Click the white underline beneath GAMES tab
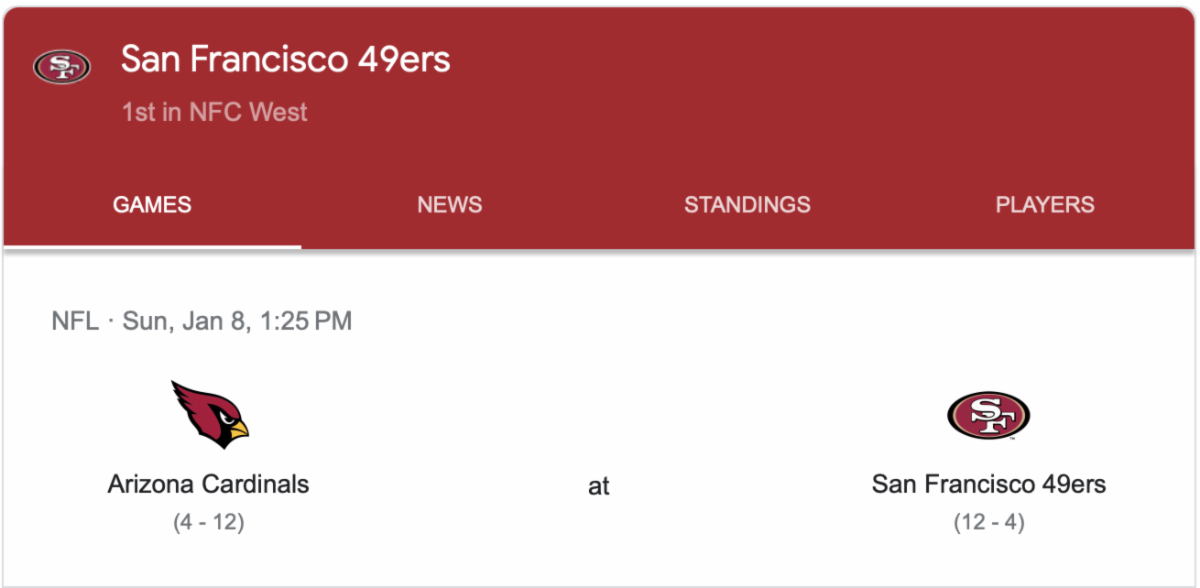 (x=152, y=245)
